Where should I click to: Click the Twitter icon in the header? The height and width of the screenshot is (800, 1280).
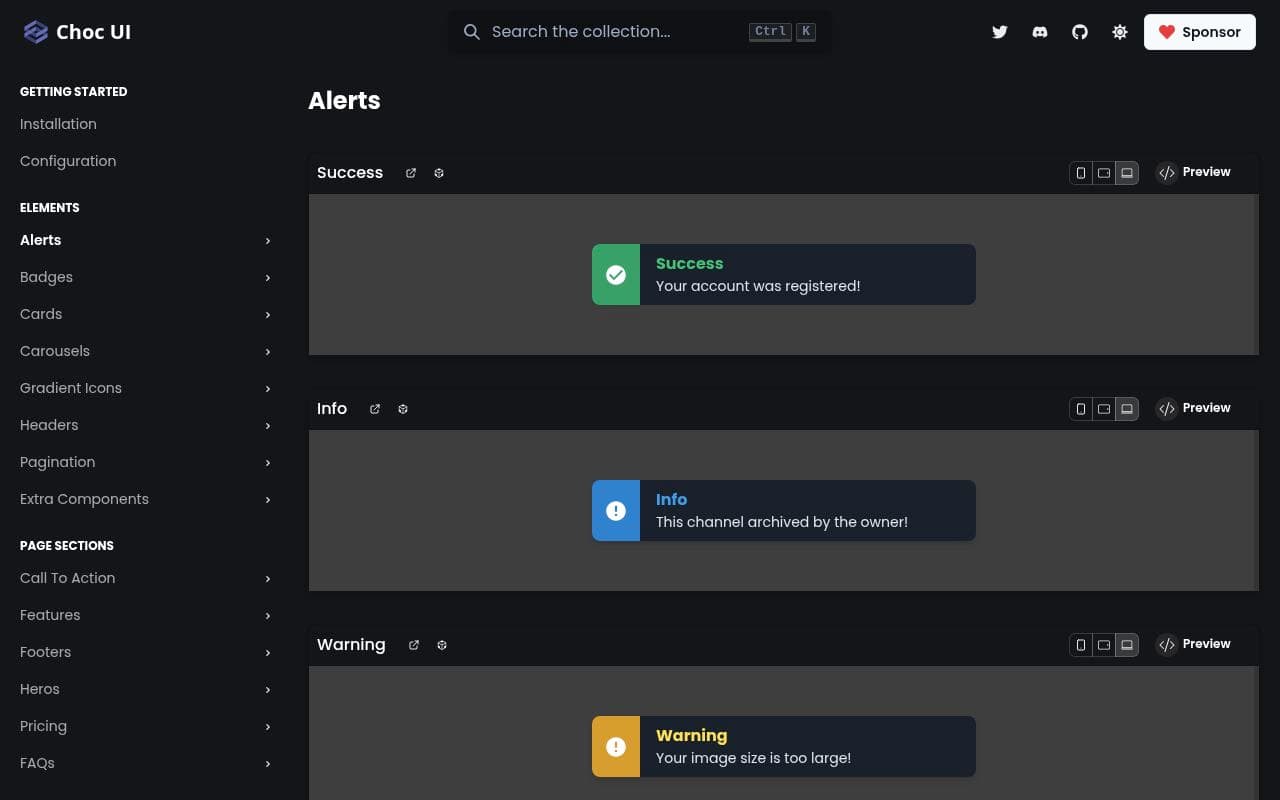[x=1000, y=32]
